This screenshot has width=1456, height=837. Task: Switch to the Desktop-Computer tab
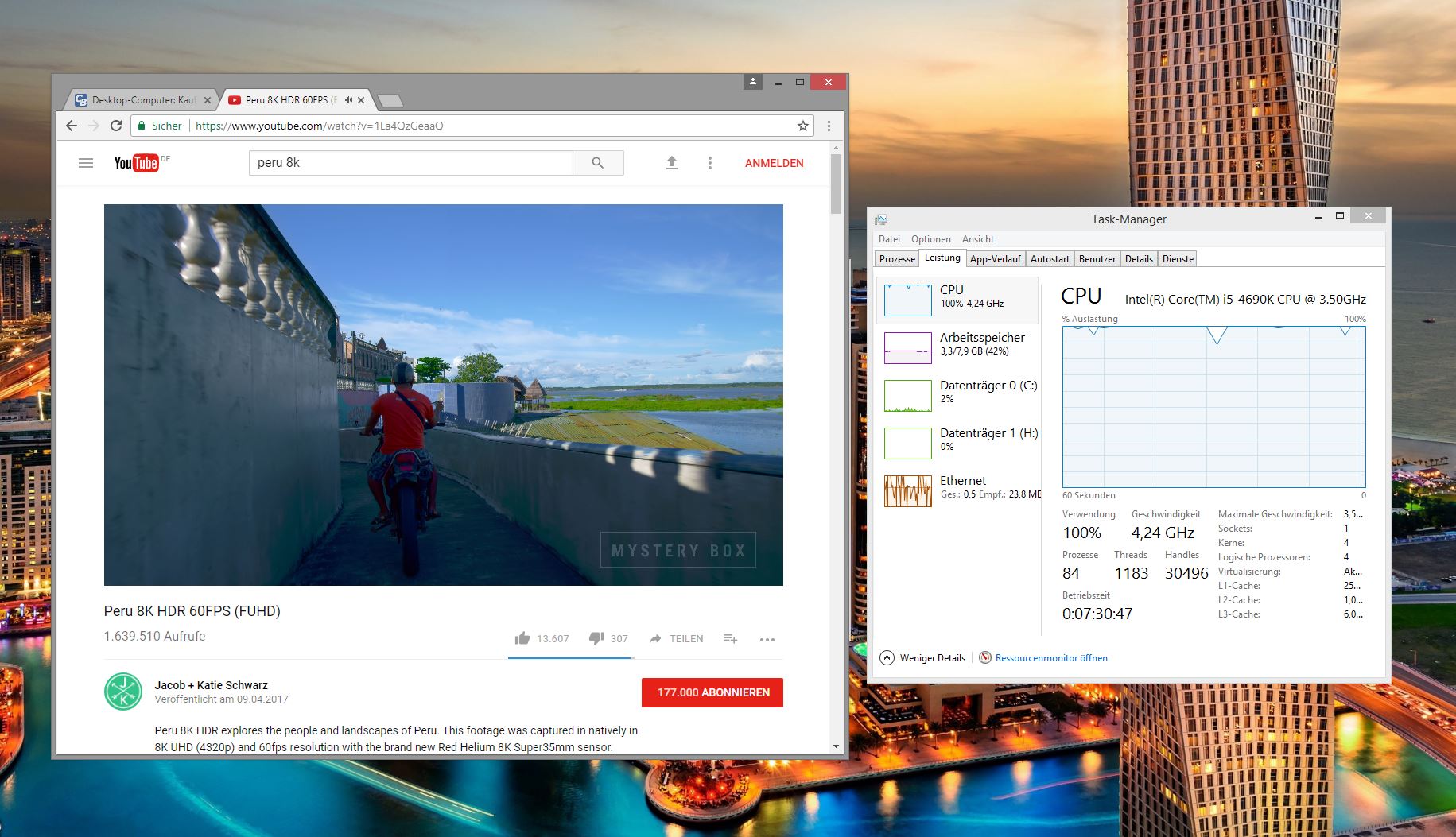143,100
